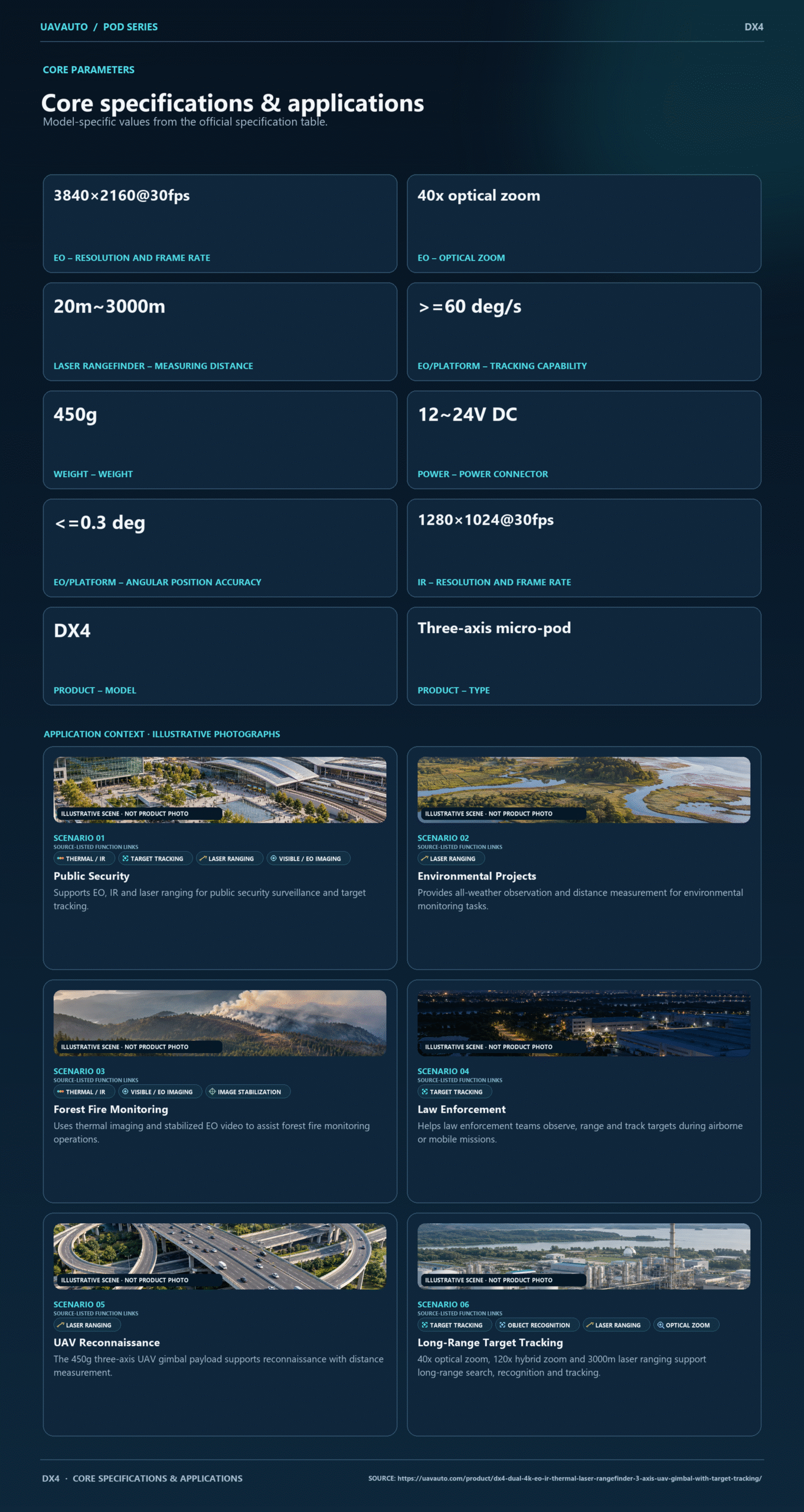Open the UAVAUTO breadcrumb link

tap(64, 27)
